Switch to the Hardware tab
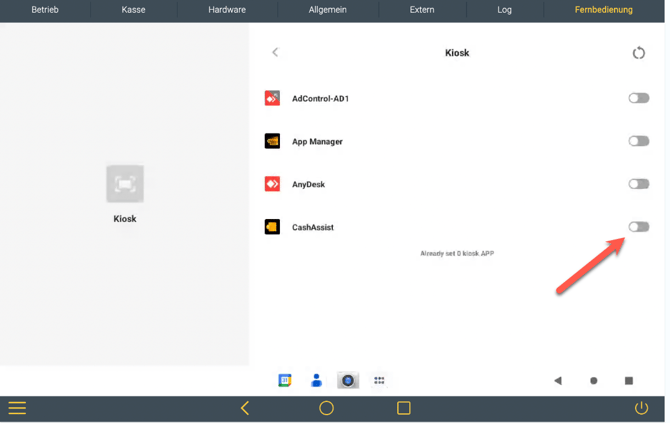 coord(227,9)
